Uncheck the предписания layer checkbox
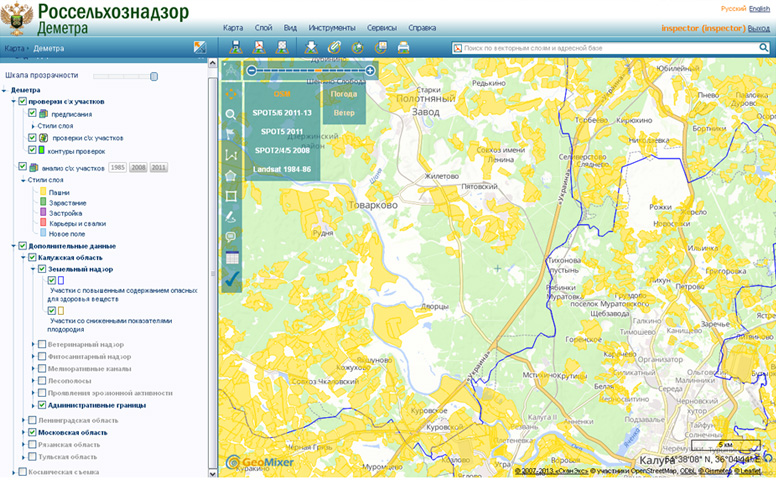Viewport: 776px width, 480px height. pos(32,113)
